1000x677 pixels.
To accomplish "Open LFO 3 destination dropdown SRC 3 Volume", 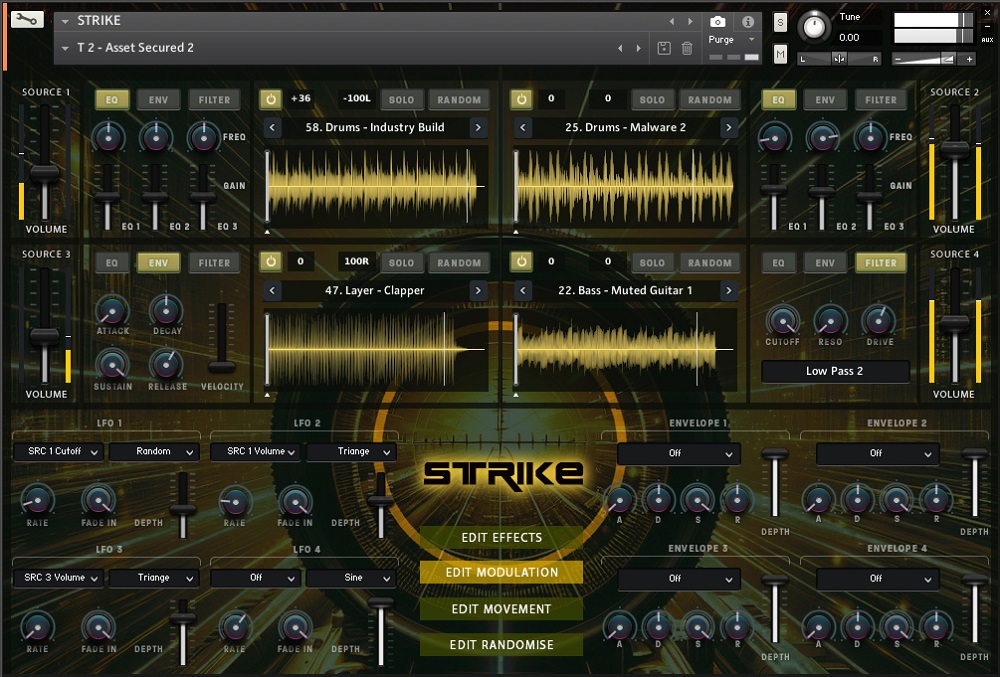I will (x=58, y=578).
